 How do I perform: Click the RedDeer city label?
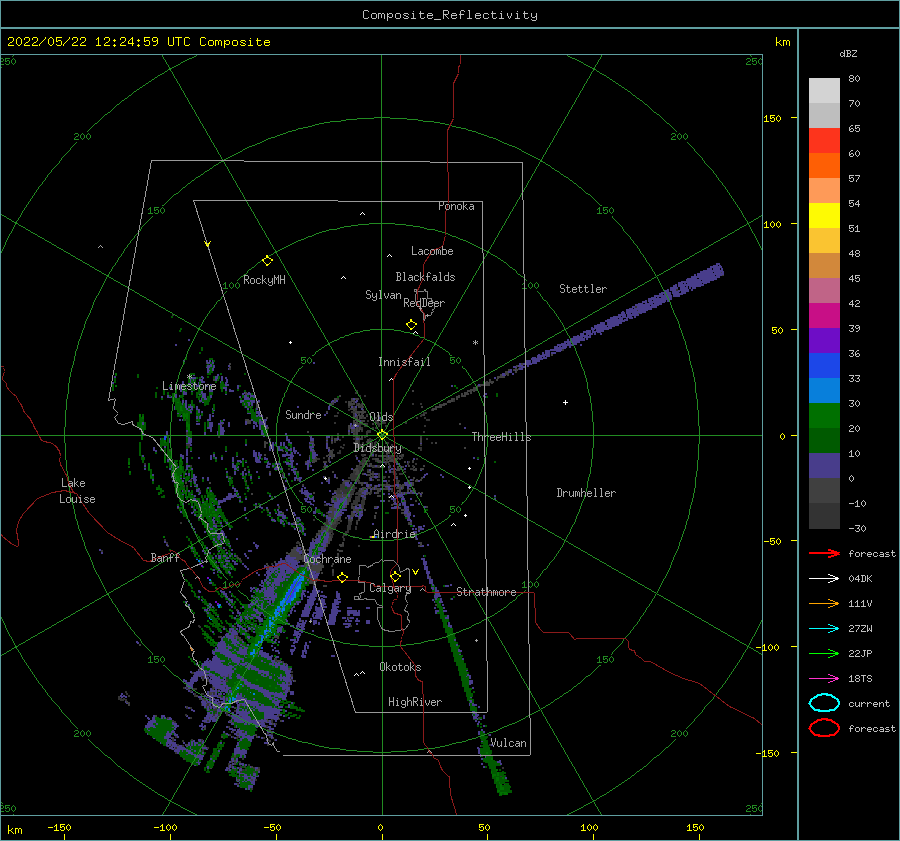[424, 303]
